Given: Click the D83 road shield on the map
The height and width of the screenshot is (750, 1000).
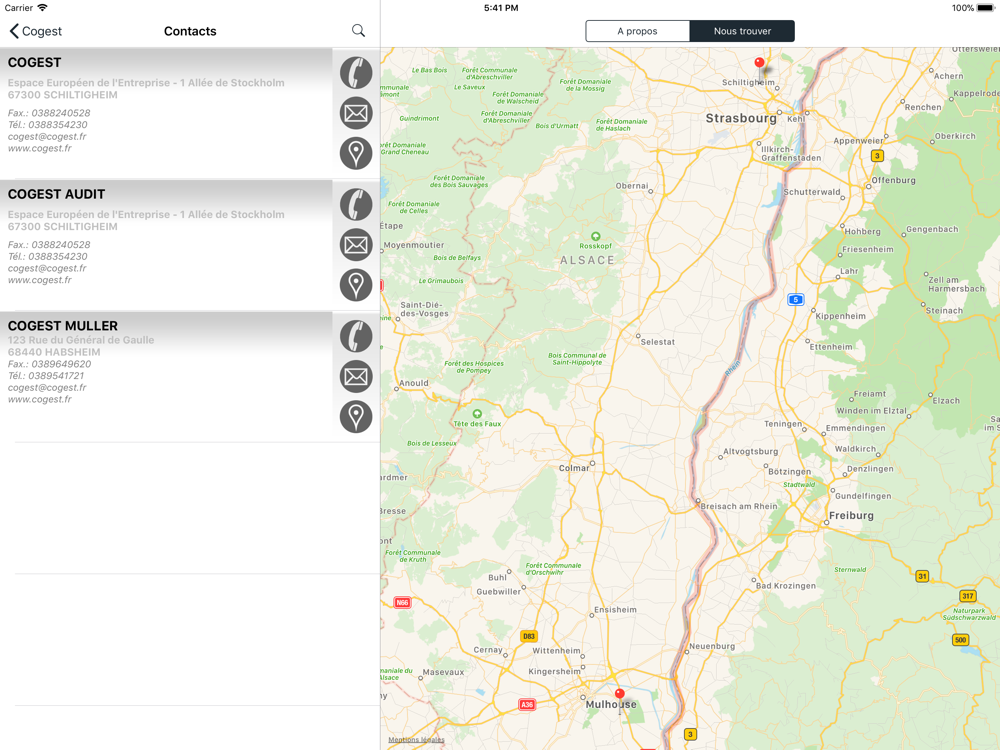Looking at the screenshot, I should (529, 636).
